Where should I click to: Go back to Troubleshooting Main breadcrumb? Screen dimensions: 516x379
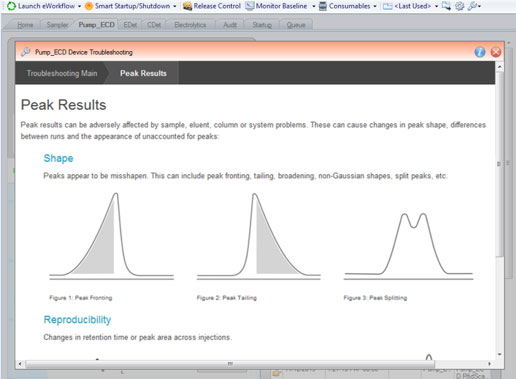pyautogui.click(x=62, y=73)
